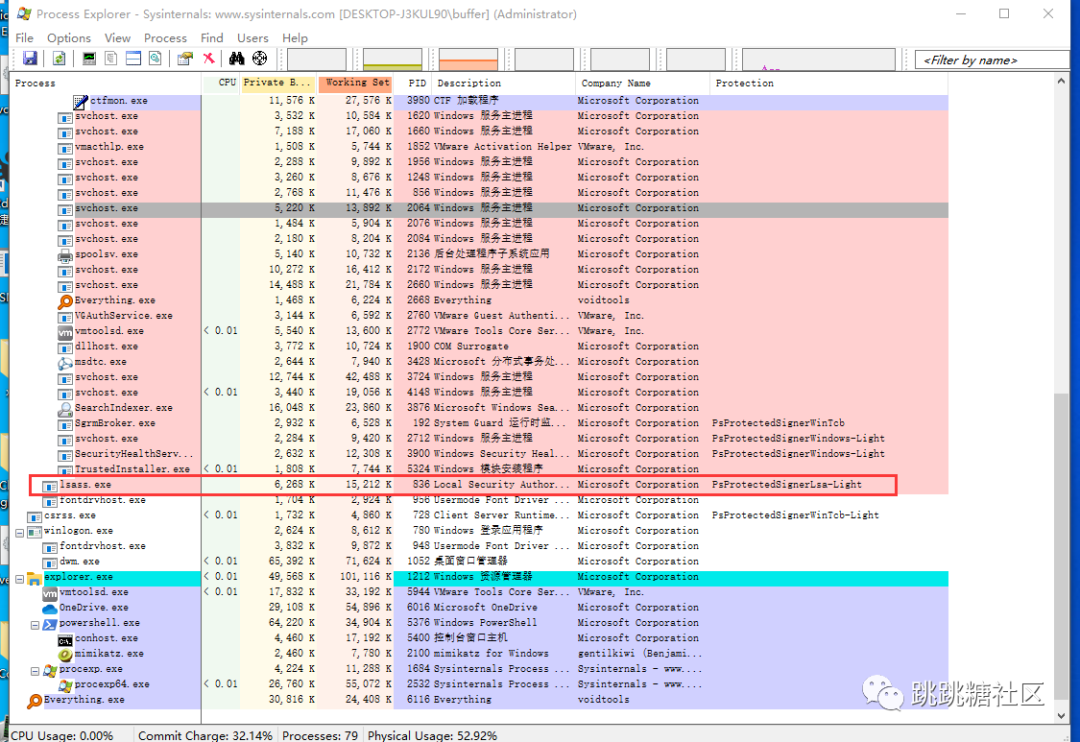Click the msdtc.exe icon
1080x742 pixels.
point(65,362)
